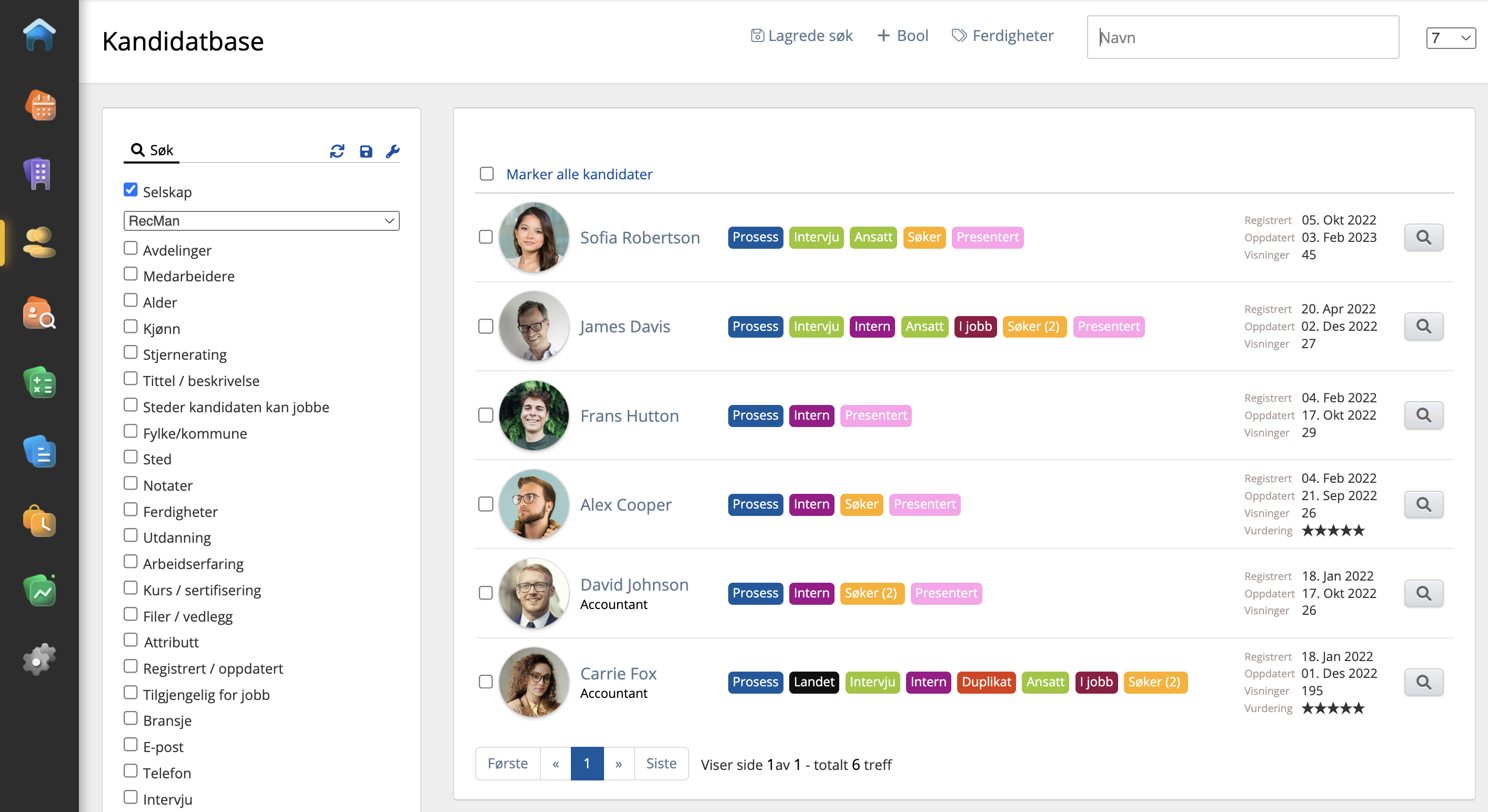
Task: Open the Ferdigheter menu item
Action: [x=1003, y=36]
